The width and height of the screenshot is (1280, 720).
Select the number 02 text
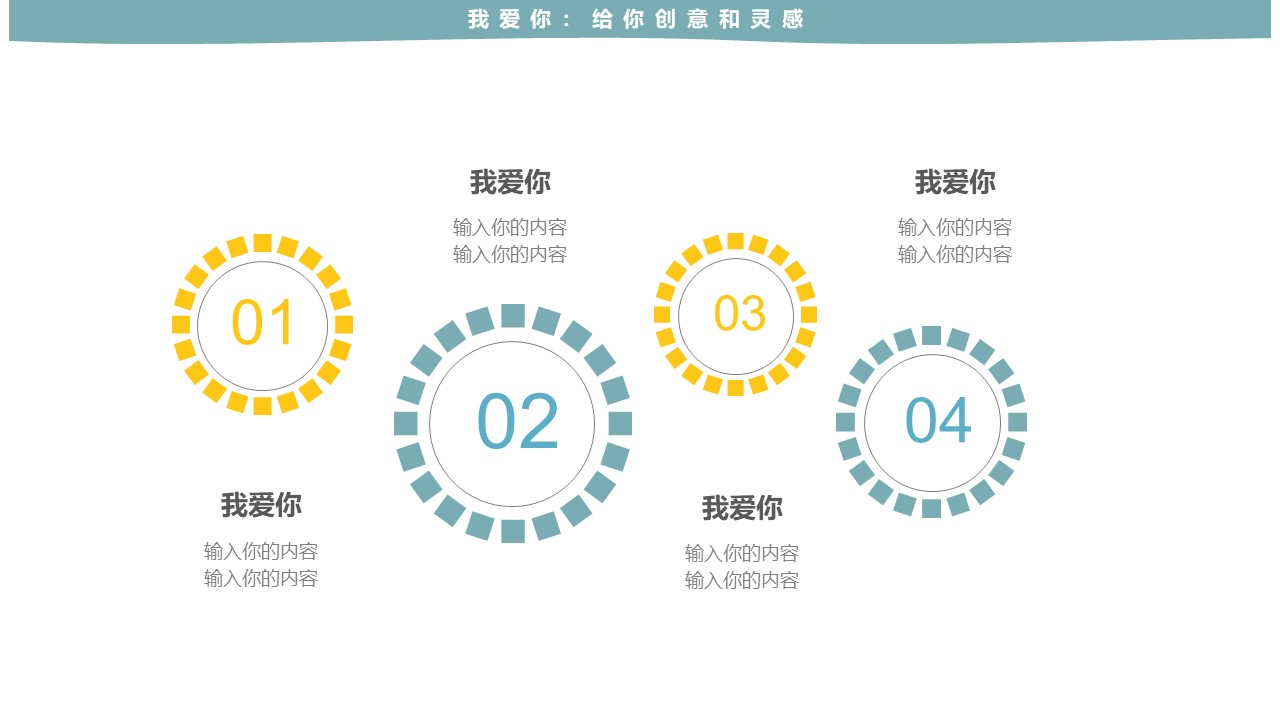click(517, 422)
